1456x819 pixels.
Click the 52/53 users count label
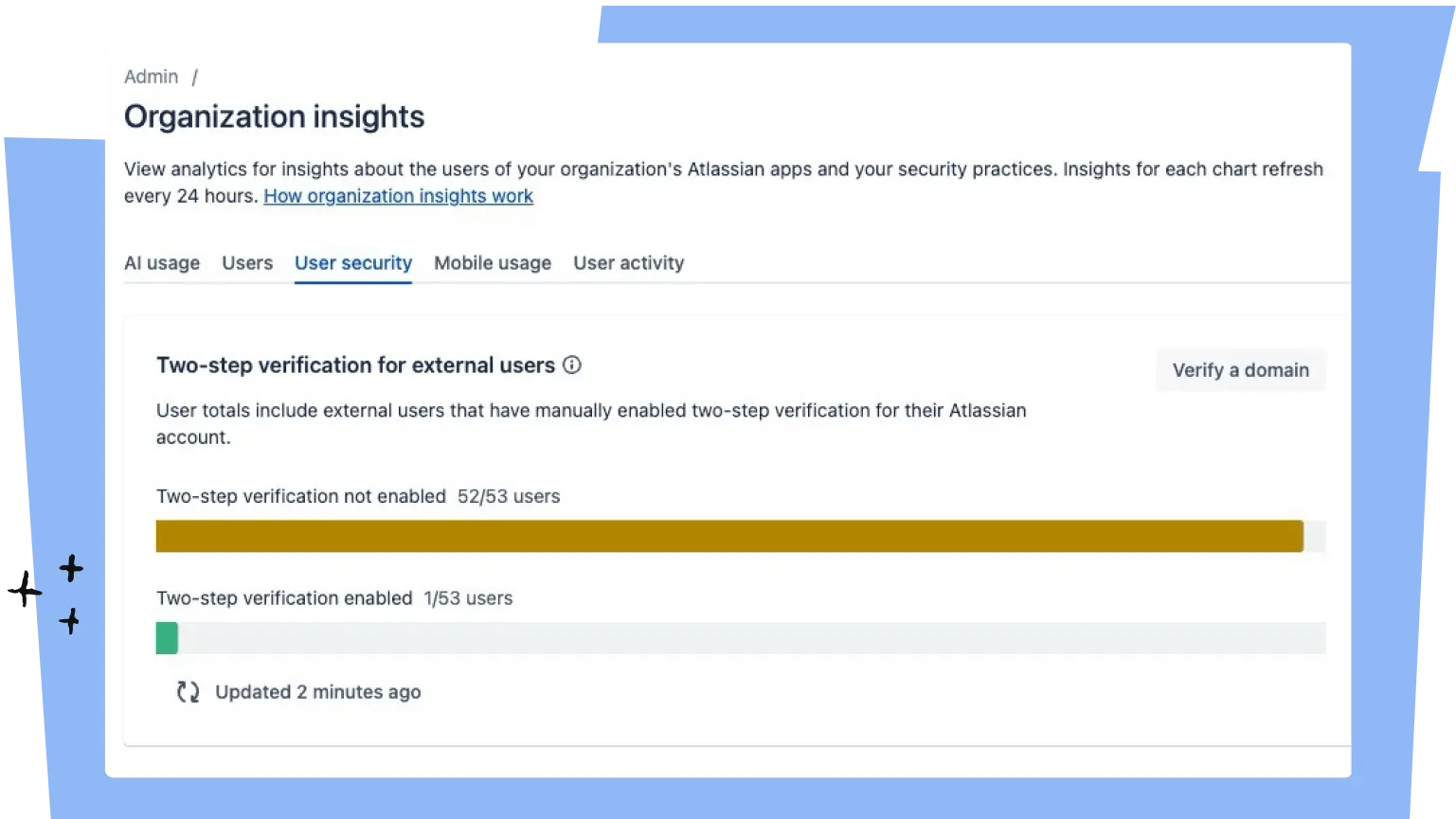click(x=509, y=496)
